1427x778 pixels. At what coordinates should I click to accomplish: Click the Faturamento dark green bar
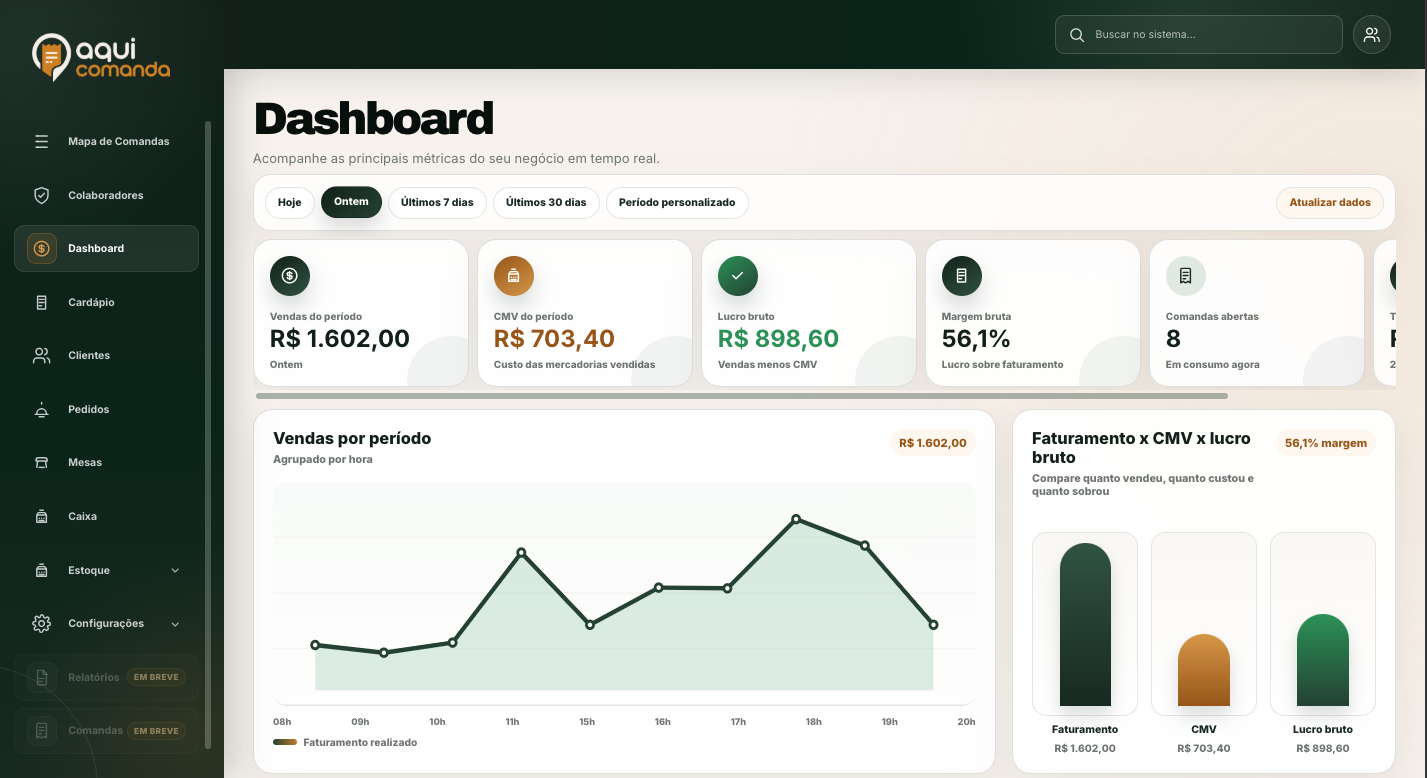click(1085, 625)
